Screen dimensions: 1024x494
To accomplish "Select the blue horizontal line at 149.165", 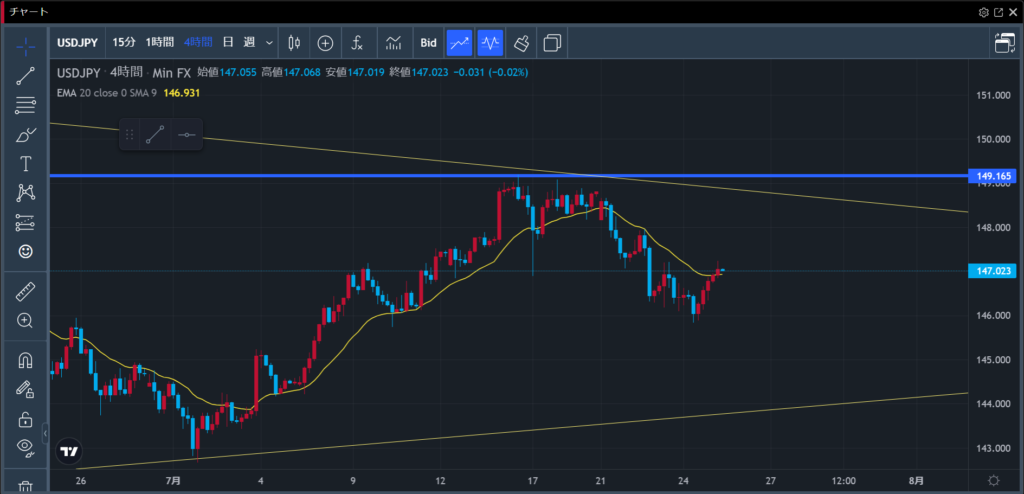I will (508, 176).
